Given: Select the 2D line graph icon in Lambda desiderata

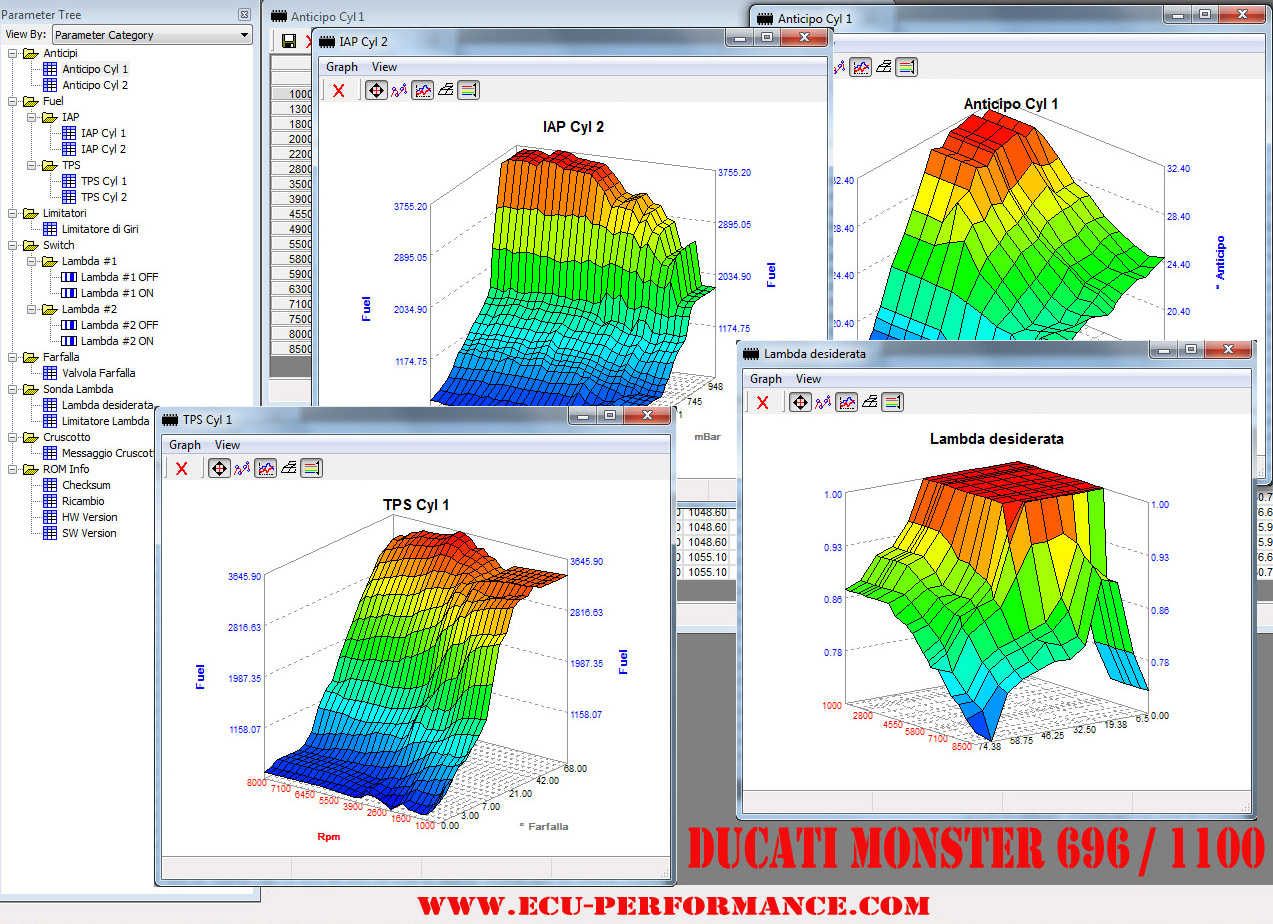Looking at the screenshot, I should 823,402.
